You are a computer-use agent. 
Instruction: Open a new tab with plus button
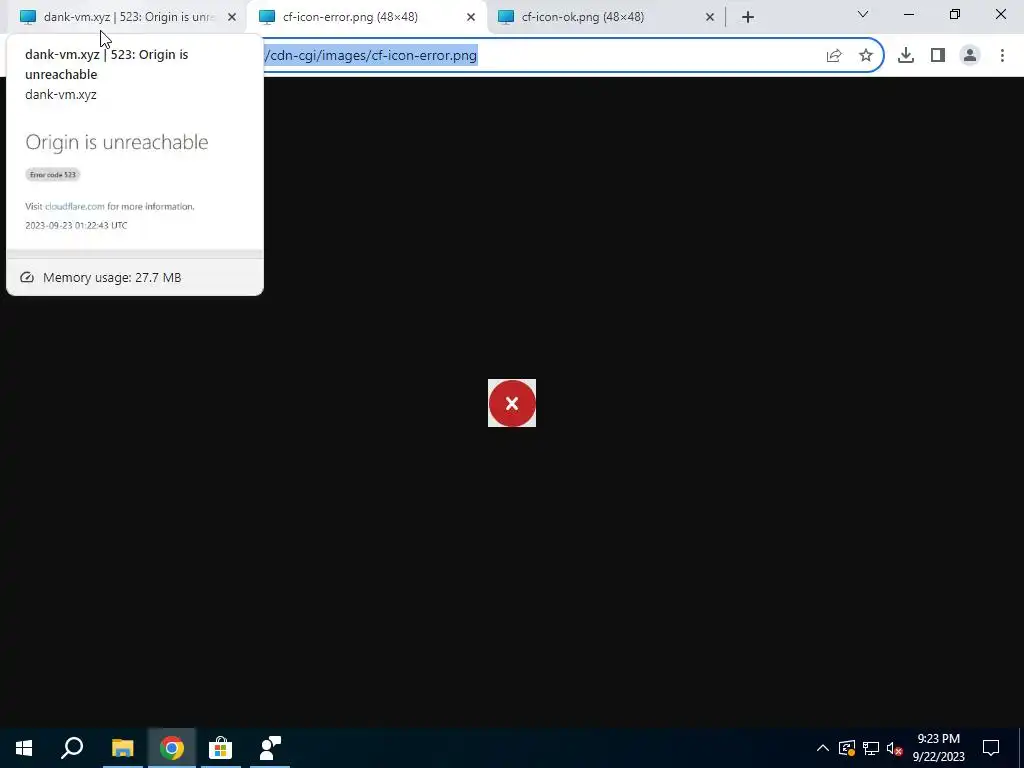748,17
